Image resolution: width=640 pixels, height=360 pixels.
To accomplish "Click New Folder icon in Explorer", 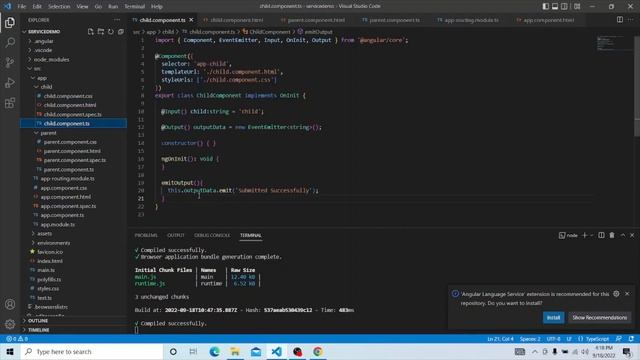I will (x=101, y=31).
